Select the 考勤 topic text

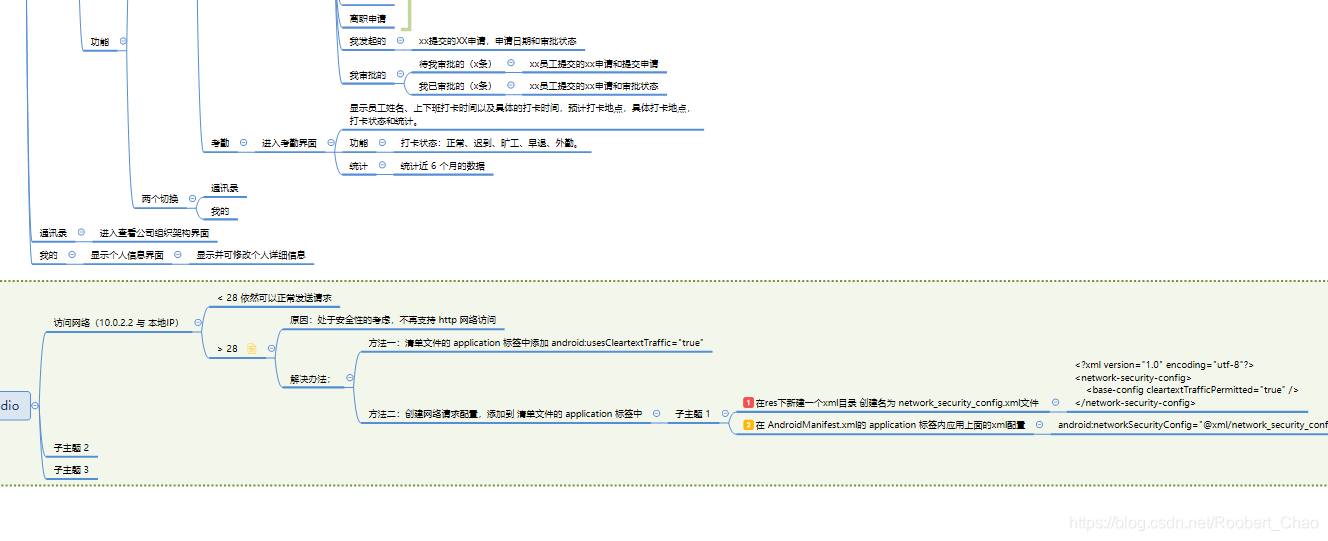(x=220, y=143)
